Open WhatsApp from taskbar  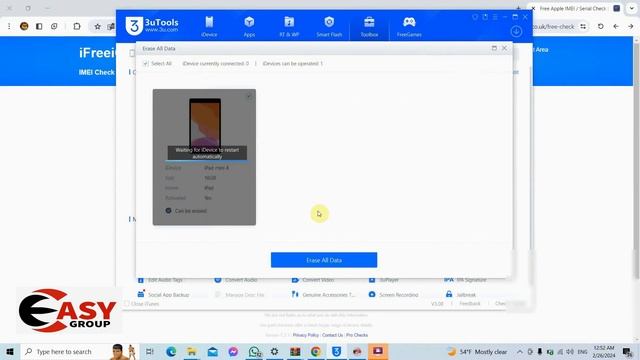click(254, 351)
